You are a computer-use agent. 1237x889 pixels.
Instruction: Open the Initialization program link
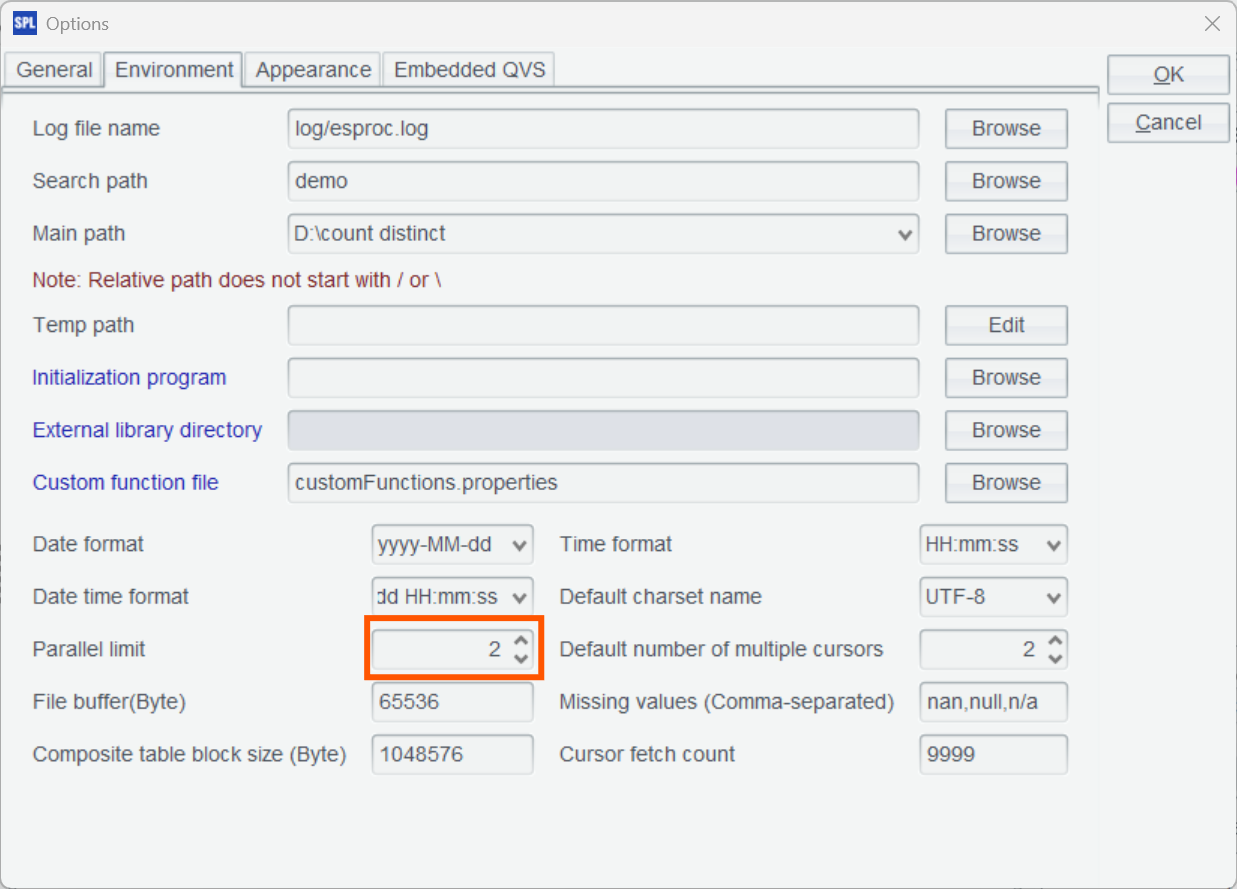coord(128,378)
